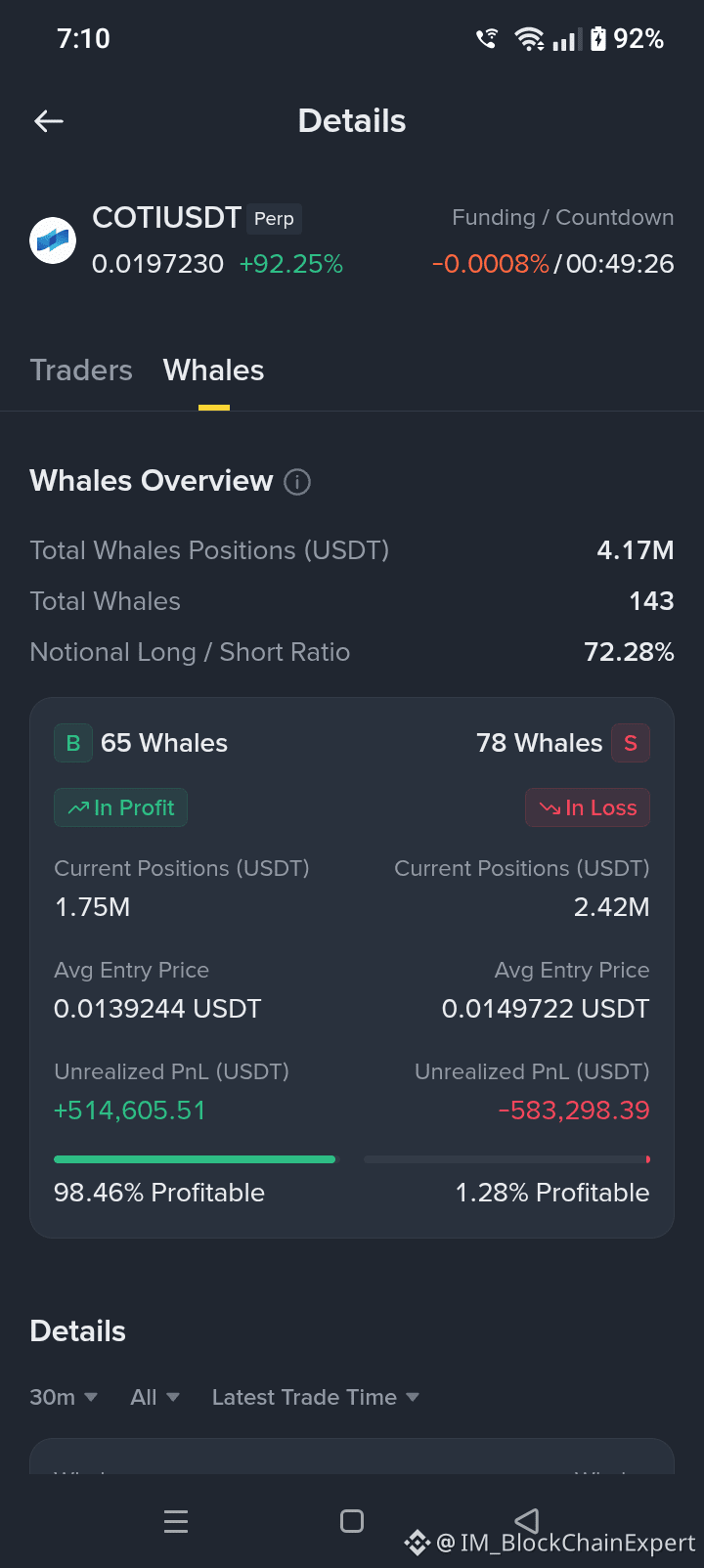The height and width of the screenshot is (1568, 704).
Task: Expand the All filter dropdown
Action: point(155,1397)
